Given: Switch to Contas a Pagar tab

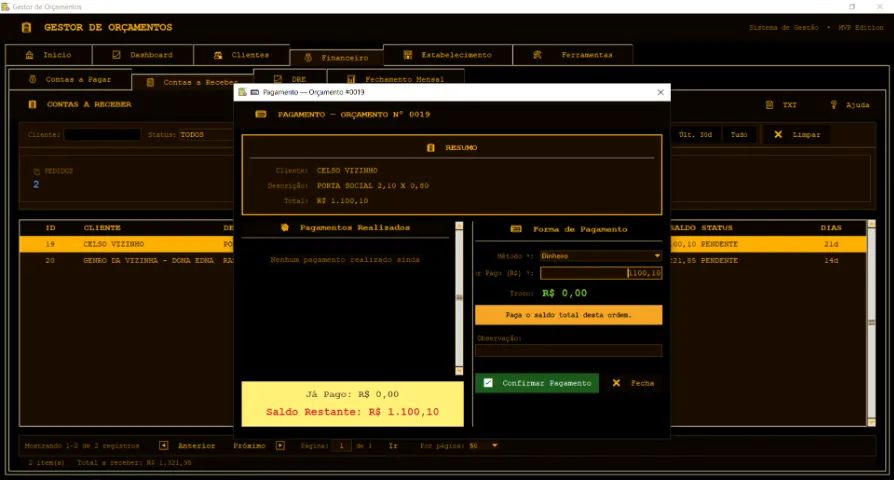Looking at the screenshot, I should point(70,79).
